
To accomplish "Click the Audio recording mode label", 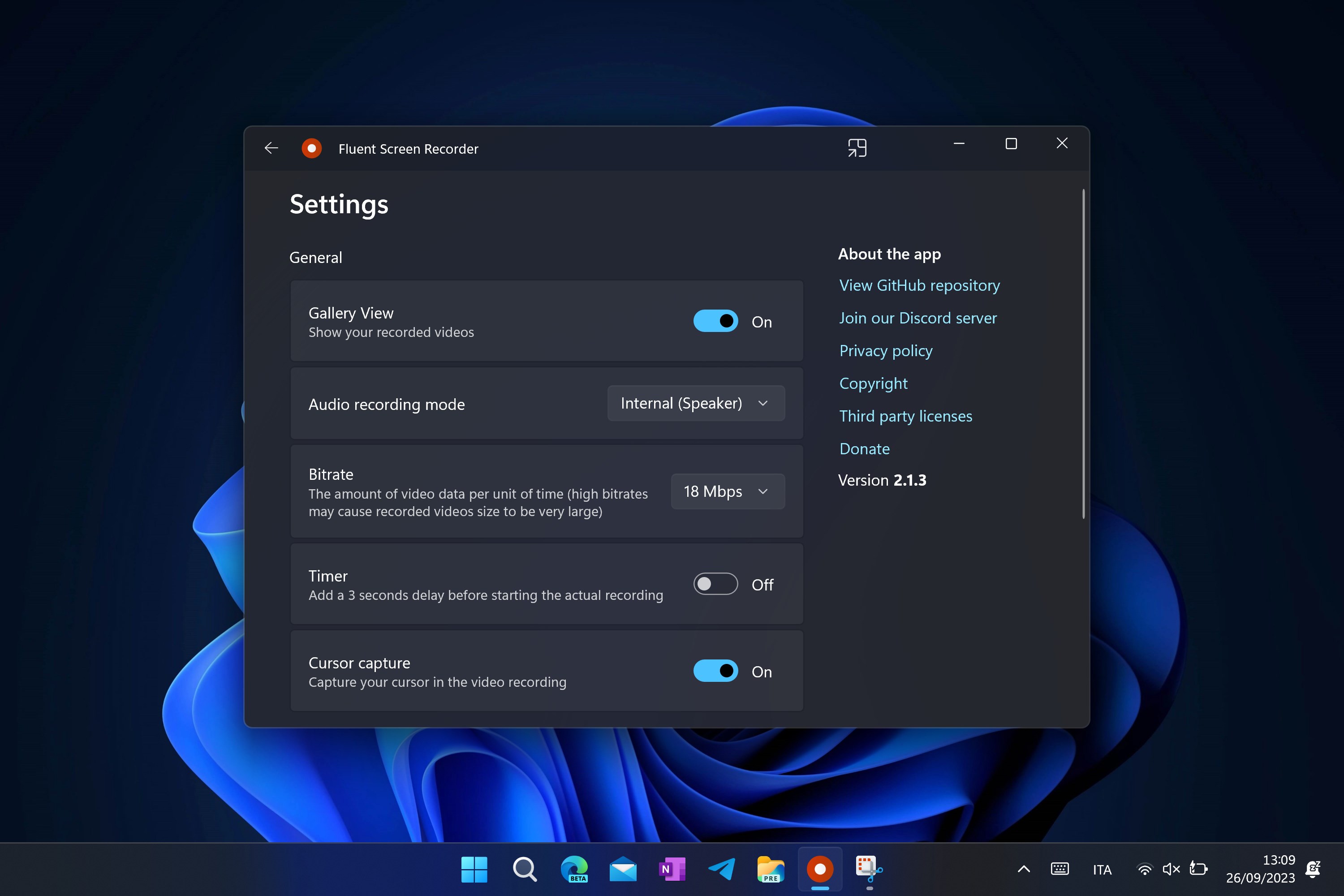I will click(x=387, y=405).
